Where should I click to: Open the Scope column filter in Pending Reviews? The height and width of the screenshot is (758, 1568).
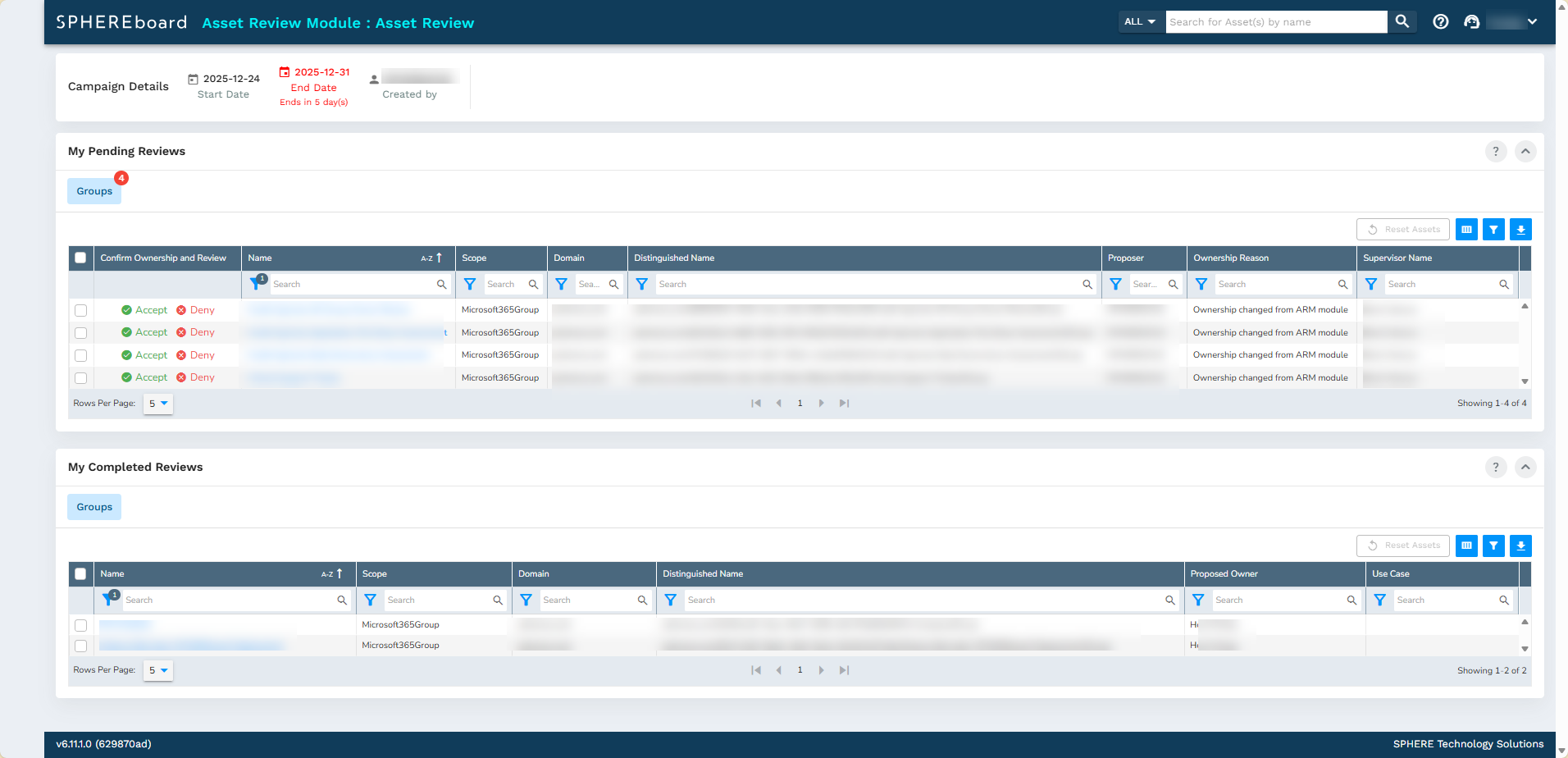click(x=470, y=284)
